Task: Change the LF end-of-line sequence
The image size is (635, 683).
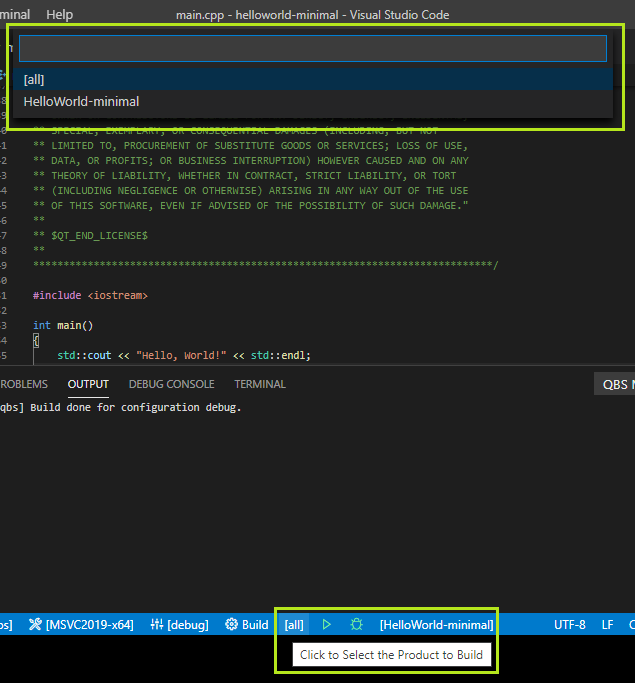Action: coord(607,624)
